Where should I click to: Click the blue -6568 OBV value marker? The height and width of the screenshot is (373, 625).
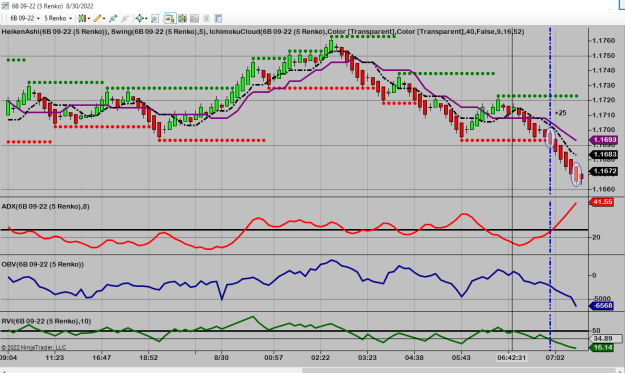click(602, 306)
